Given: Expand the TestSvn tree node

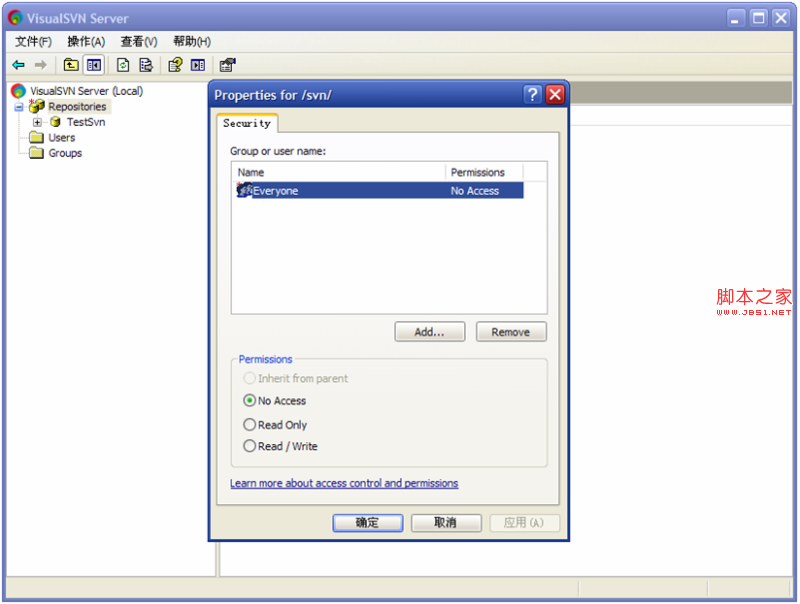Looking at the screenshot, I should (37, 122).
